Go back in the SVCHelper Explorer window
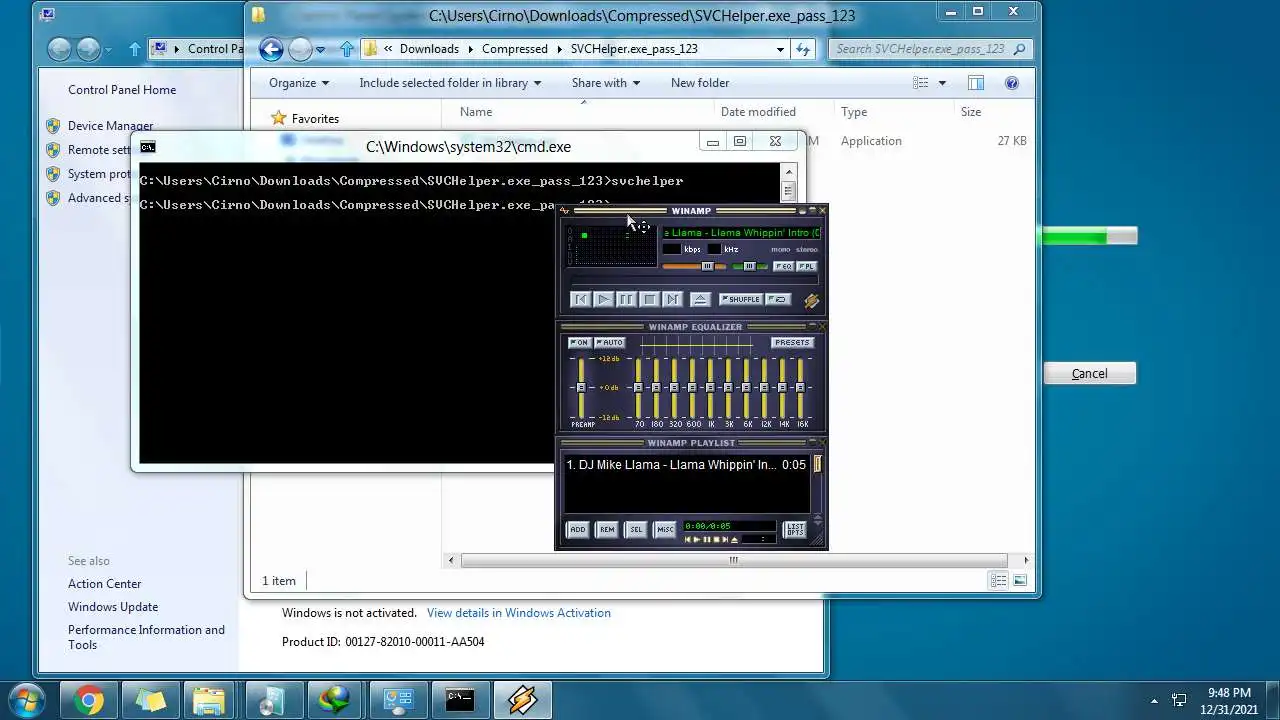The image size is (1280, 720). pos(270,48)
